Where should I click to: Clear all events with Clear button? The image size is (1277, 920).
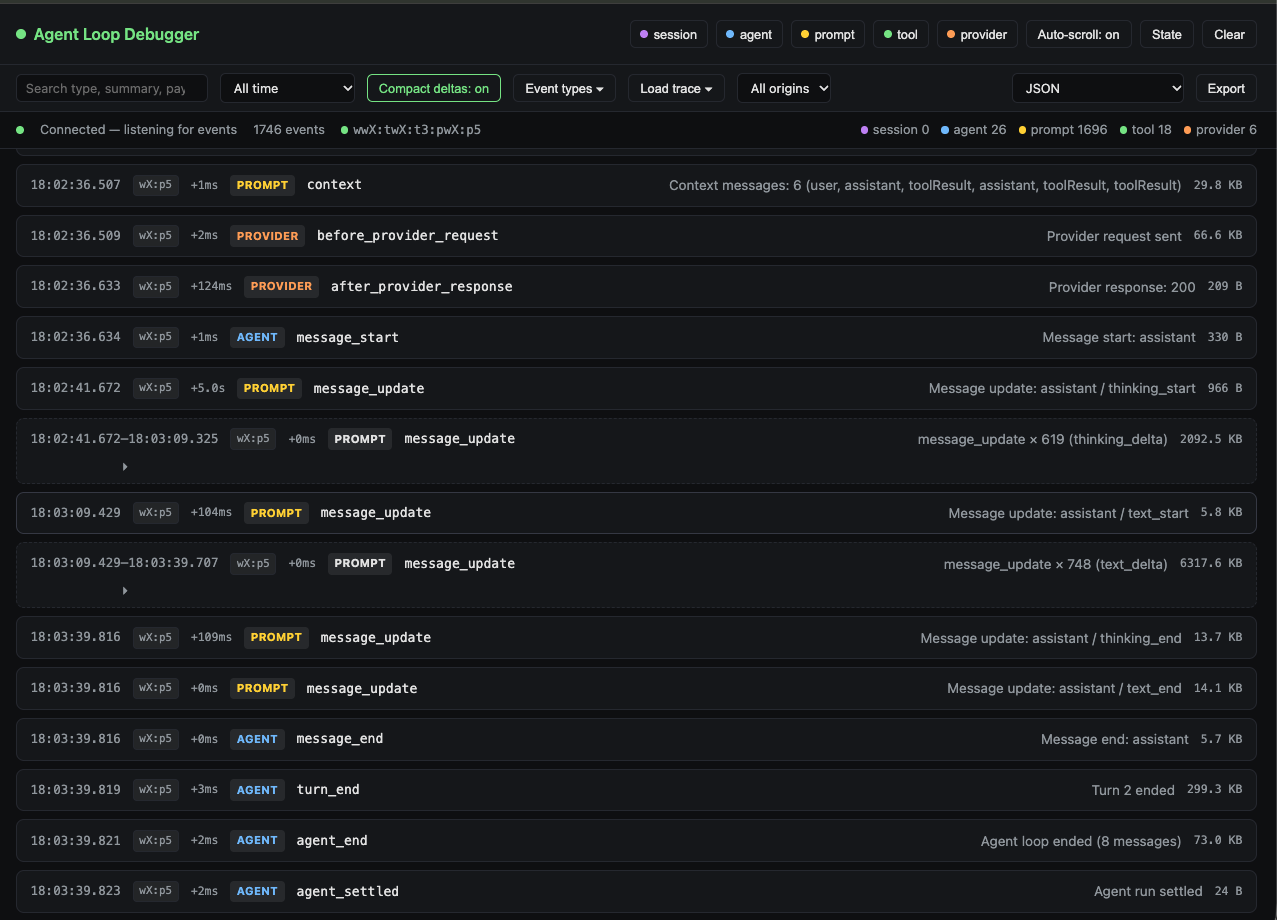point(1229,34)
